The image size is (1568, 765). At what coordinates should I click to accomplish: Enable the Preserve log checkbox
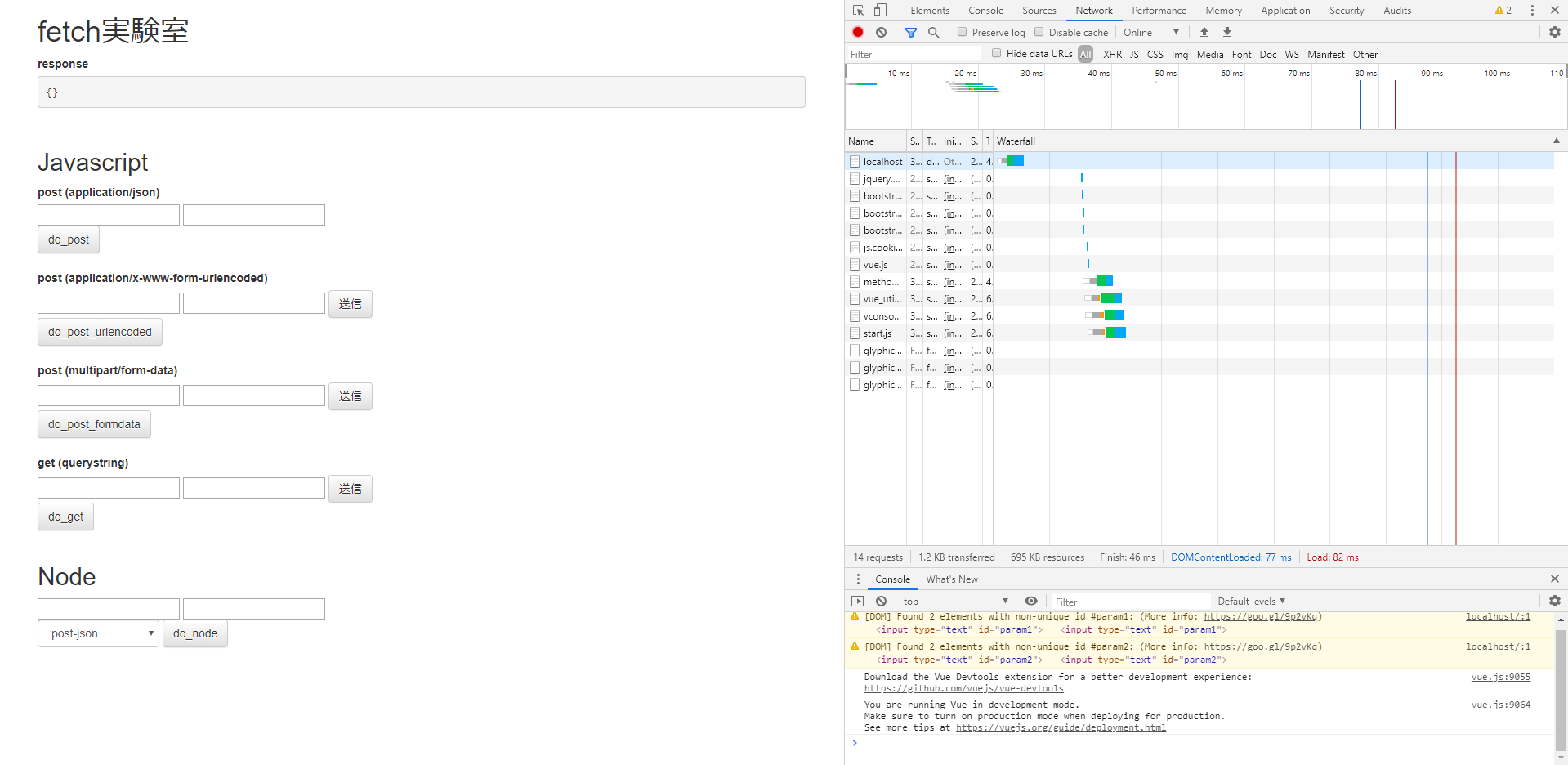click(962, 32)
